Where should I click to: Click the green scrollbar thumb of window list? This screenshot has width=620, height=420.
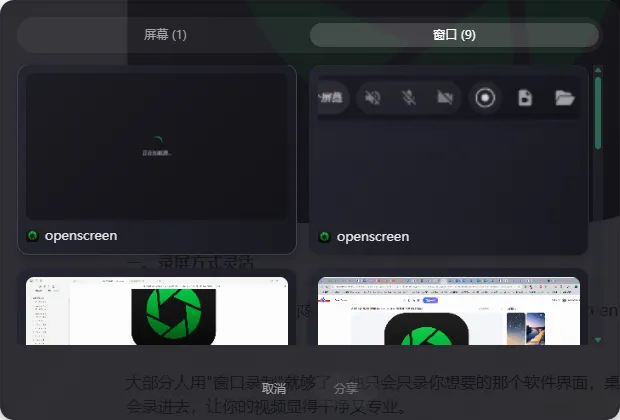point(598,113)
